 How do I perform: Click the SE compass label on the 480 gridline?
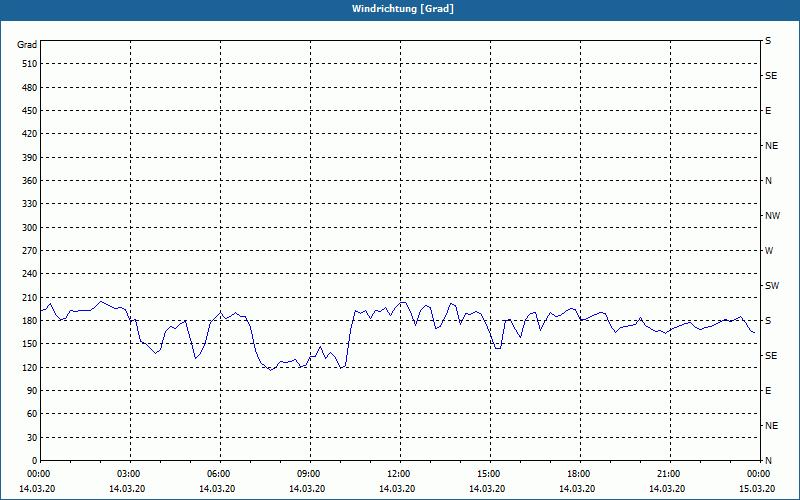pyautogui.click(x=771, y=76)
